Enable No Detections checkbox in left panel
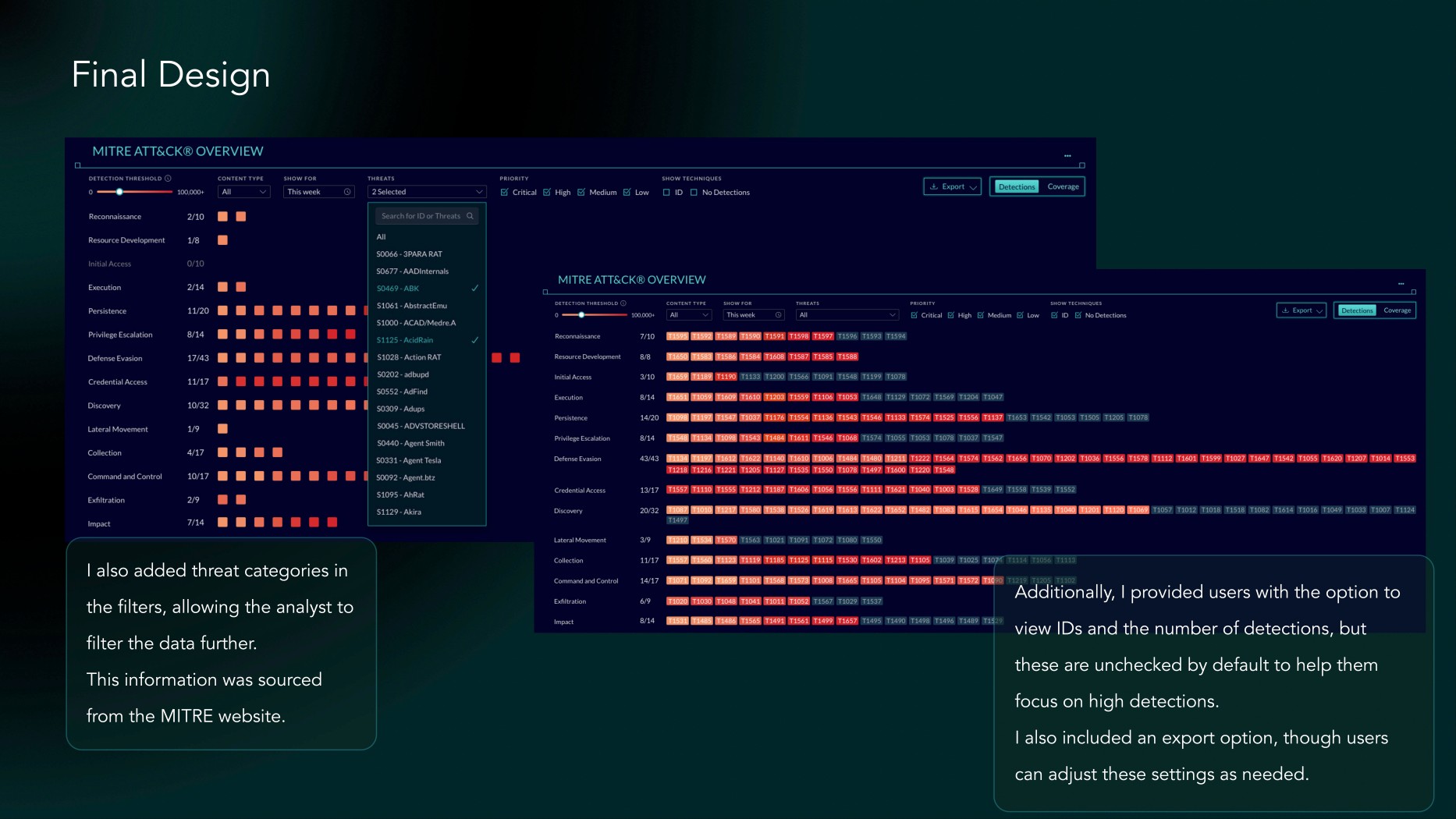This screenshot has height=819, width=1456. pos(694,192)
